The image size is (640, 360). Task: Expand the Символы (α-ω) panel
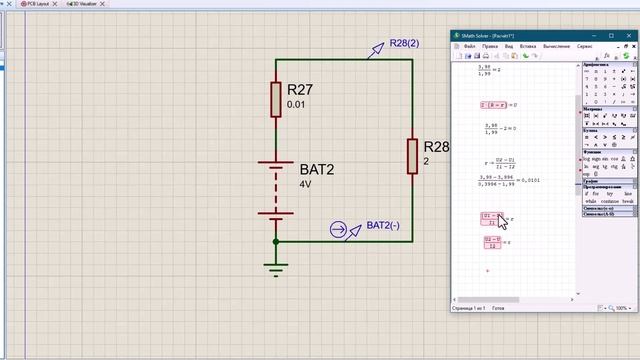click(609, 209)
